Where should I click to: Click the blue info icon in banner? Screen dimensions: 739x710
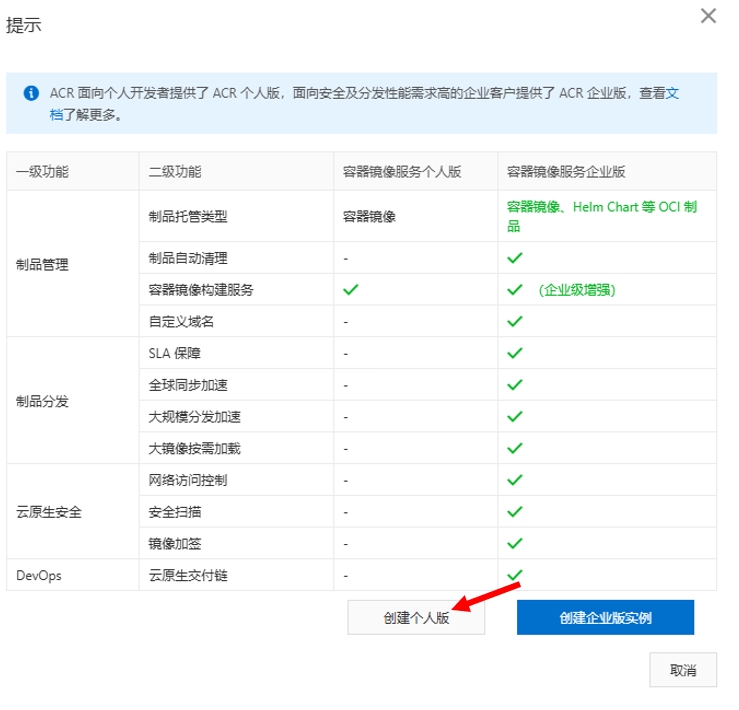point(31,93)
